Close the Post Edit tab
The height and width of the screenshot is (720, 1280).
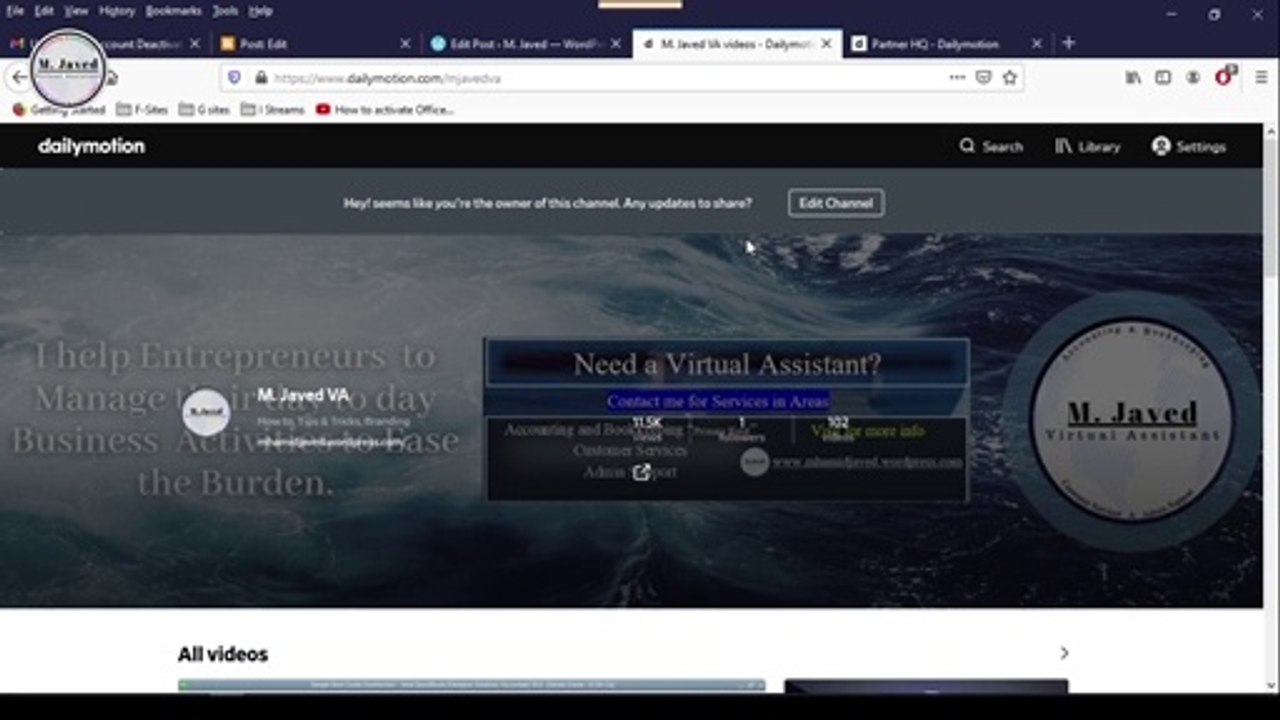click(x=405, y=44)
